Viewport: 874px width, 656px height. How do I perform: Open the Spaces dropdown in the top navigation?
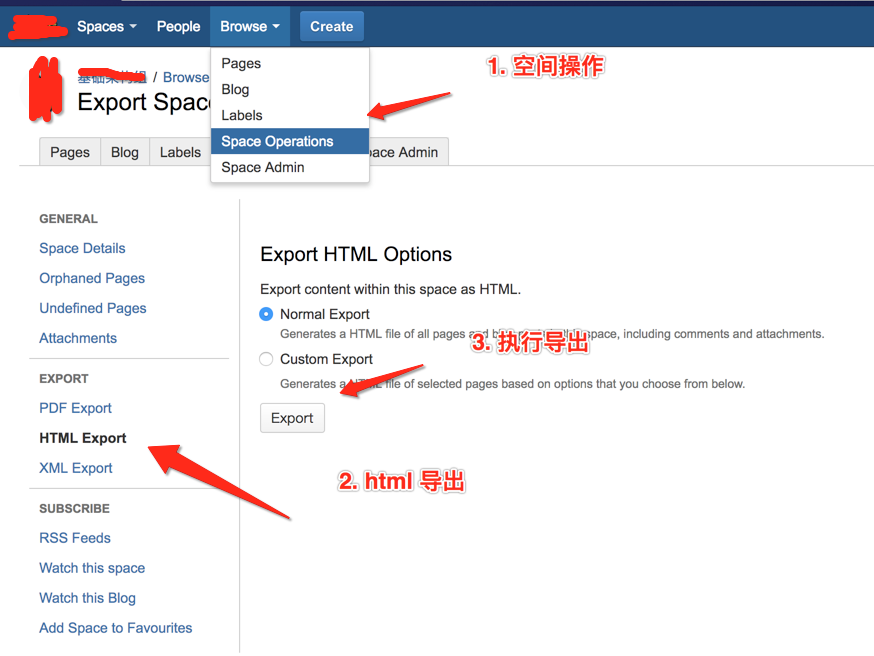pyautogui.click(x=105, y=27)
